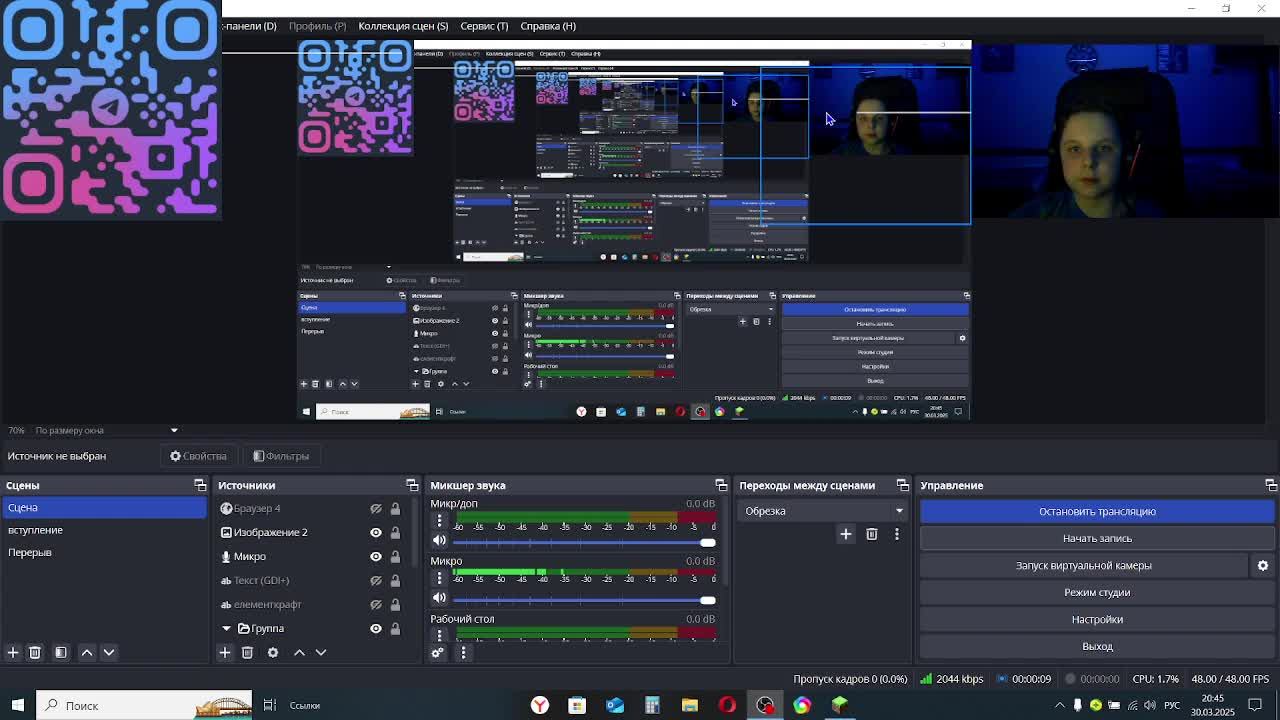Show the Текст (GDI+) source
This screenshot has height=720, width=1280.
376,580
